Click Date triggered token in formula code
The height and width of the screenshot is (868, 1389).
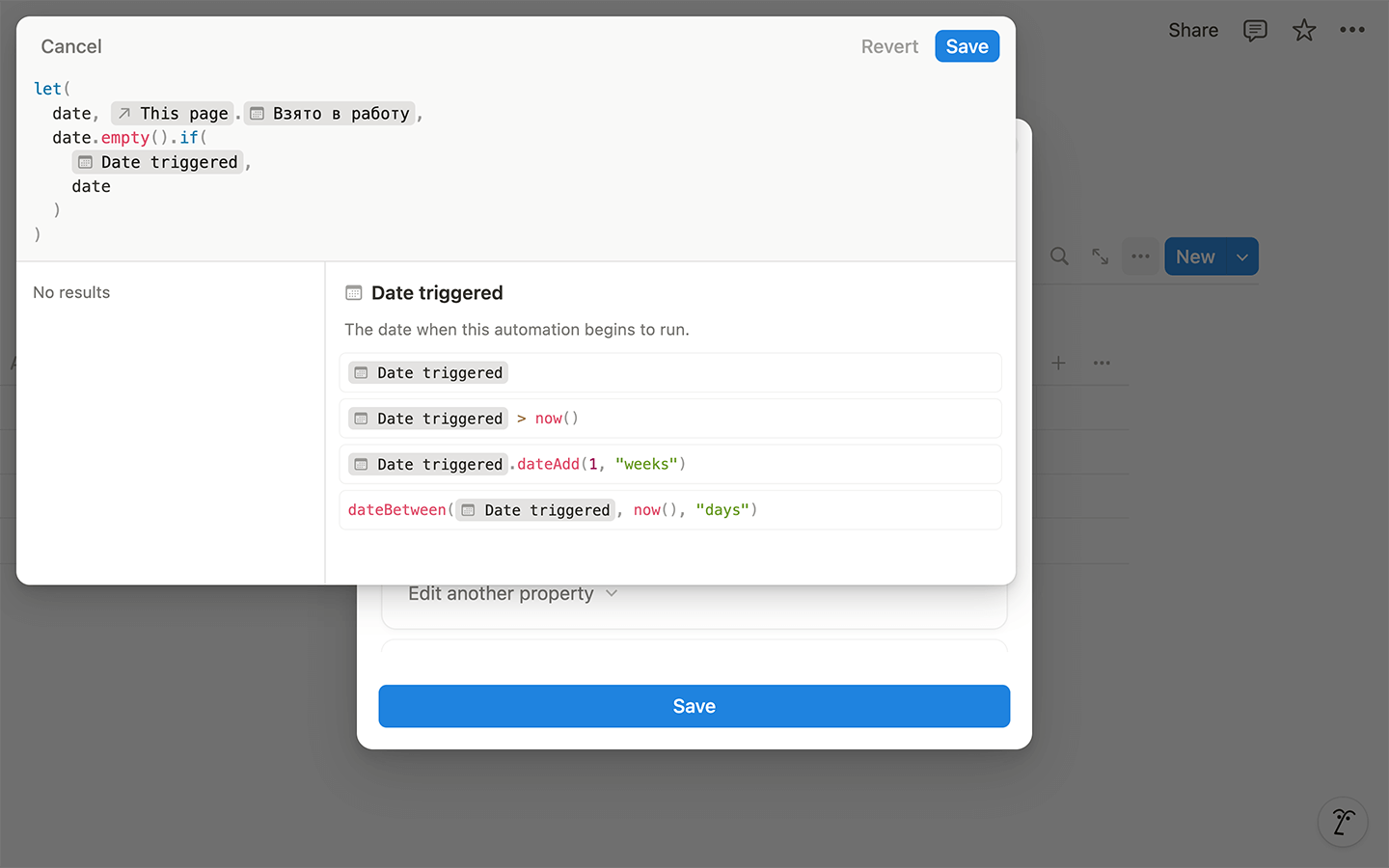(158, 162)
